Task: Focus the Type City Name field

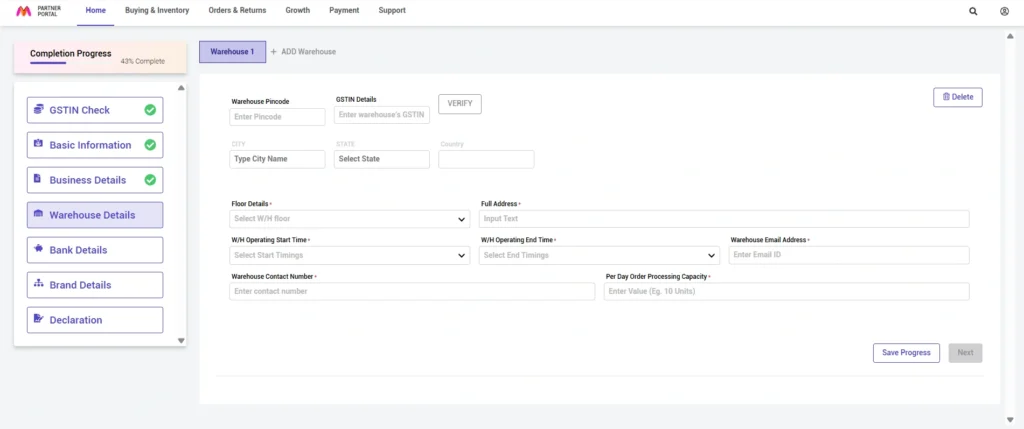Action: tap(277, 159)
